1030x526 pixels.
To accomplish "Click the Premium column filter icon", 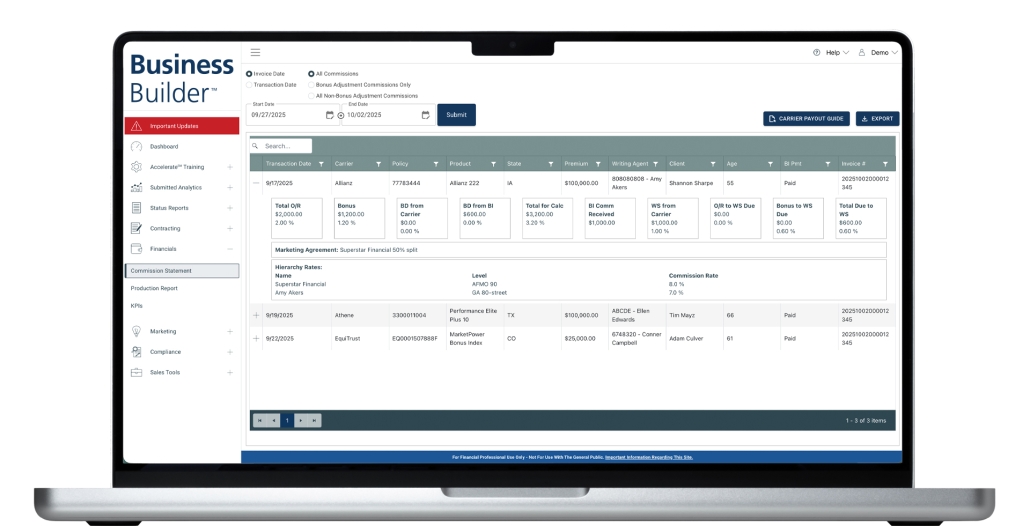I will click(x=597, y=163).
